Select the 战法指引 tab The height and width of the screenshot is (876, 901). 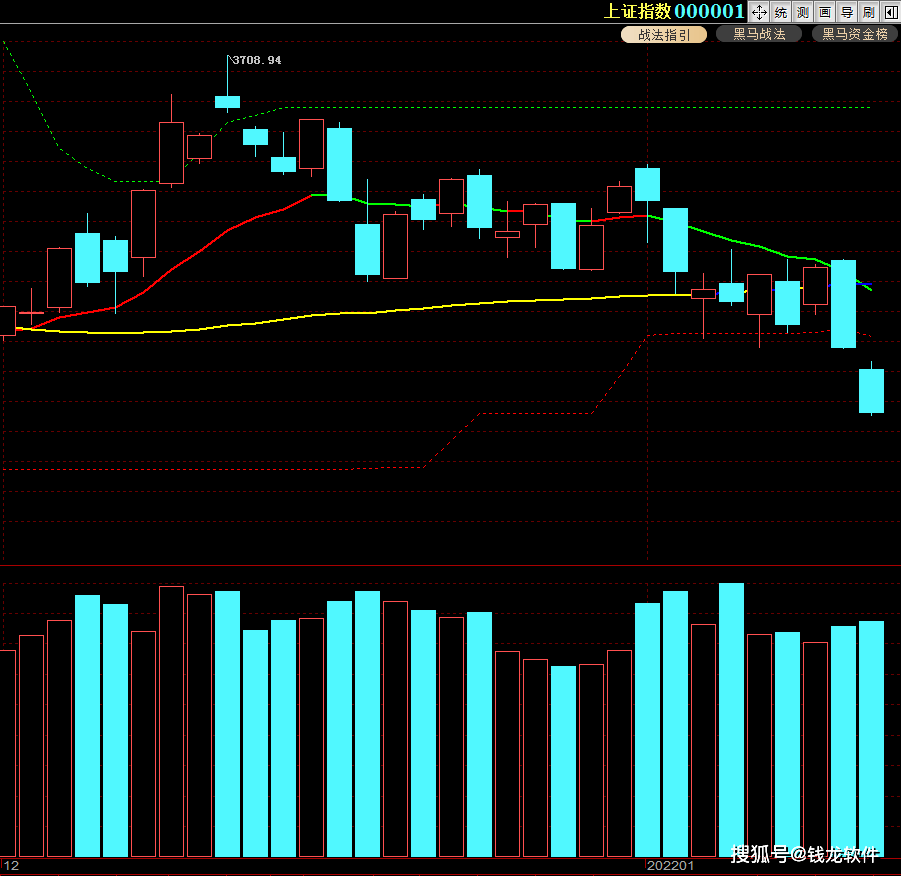tap(664, 35)
